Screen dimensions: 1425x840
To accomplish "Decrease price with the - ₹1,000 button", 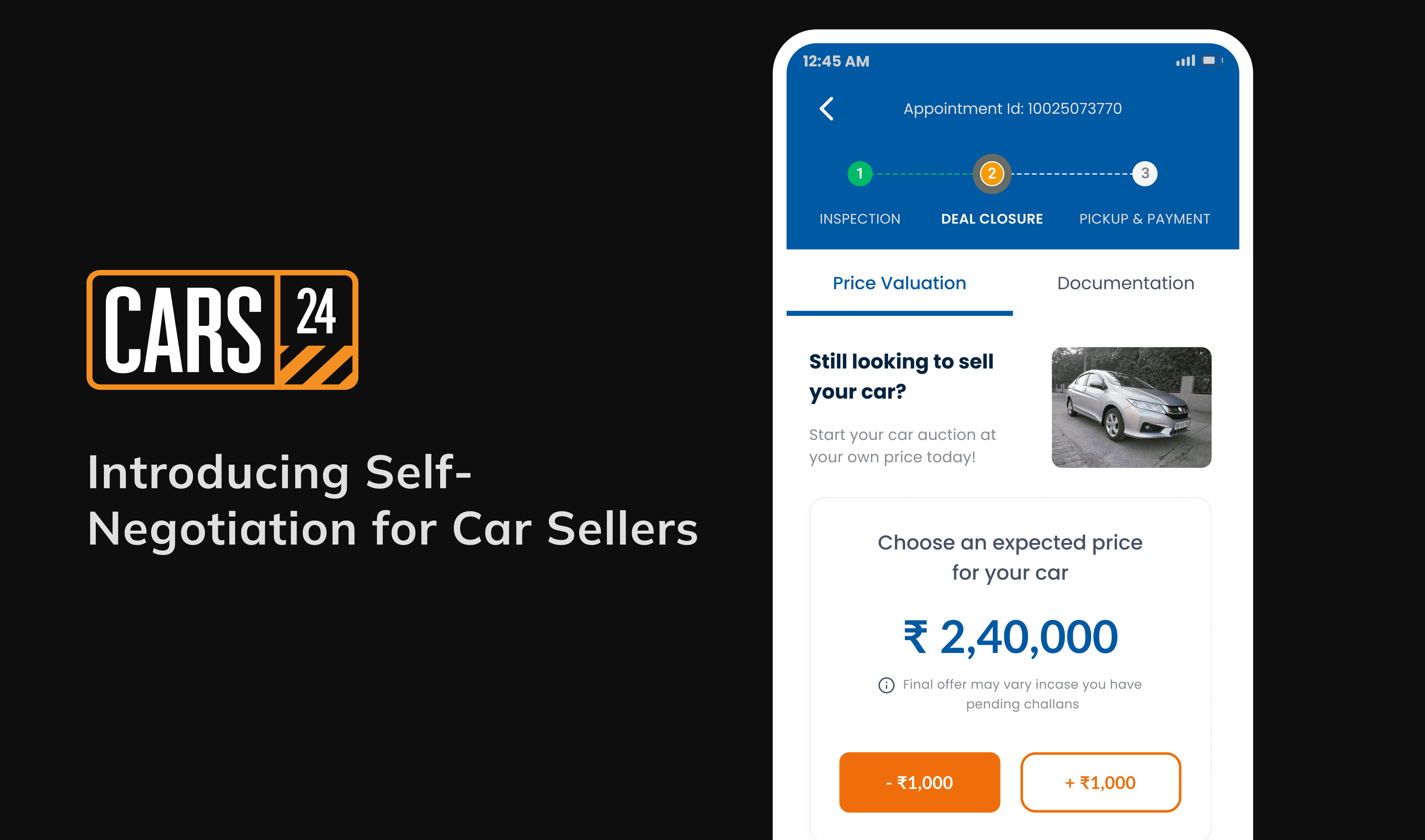I will [919, 782].
